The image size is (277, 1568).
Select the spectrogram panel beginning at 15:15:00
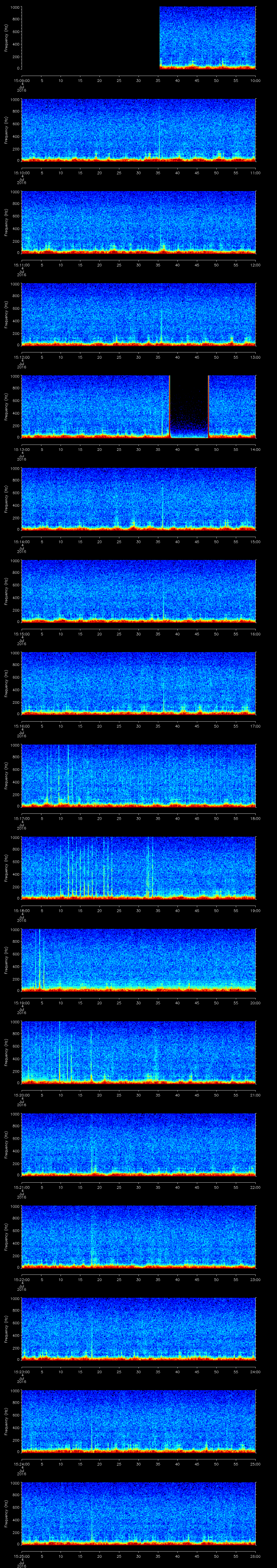[139, 591]
